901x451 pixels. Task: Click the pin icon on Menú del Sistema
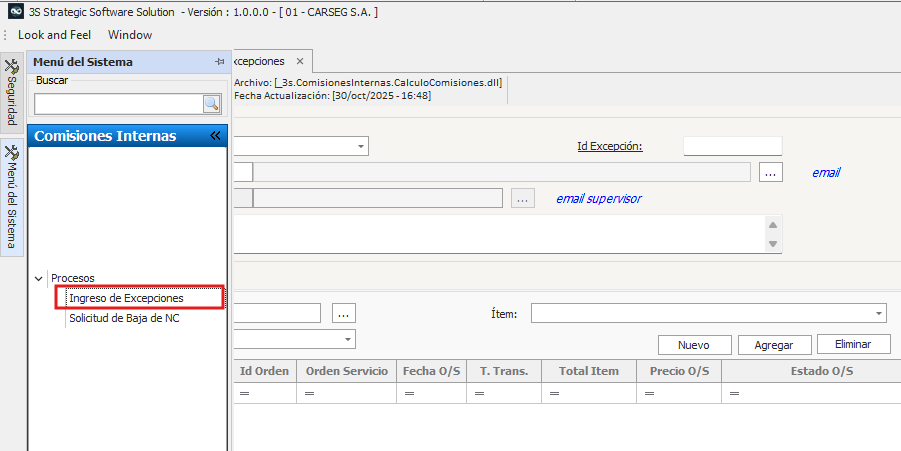click(x=219, y=62)
